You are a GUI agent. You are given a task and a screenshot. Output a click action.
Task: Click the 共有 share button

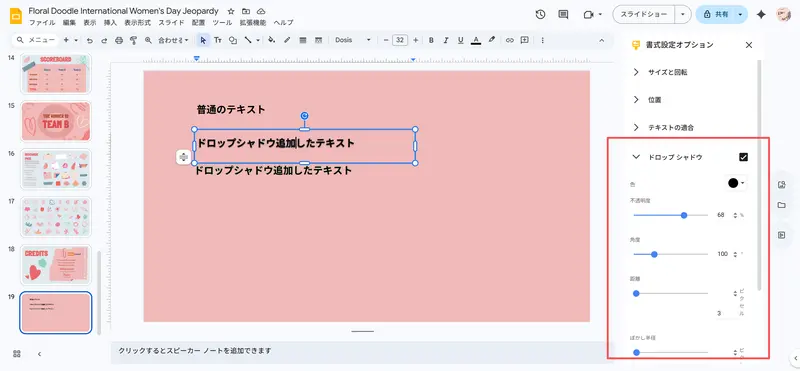point(715,15)
